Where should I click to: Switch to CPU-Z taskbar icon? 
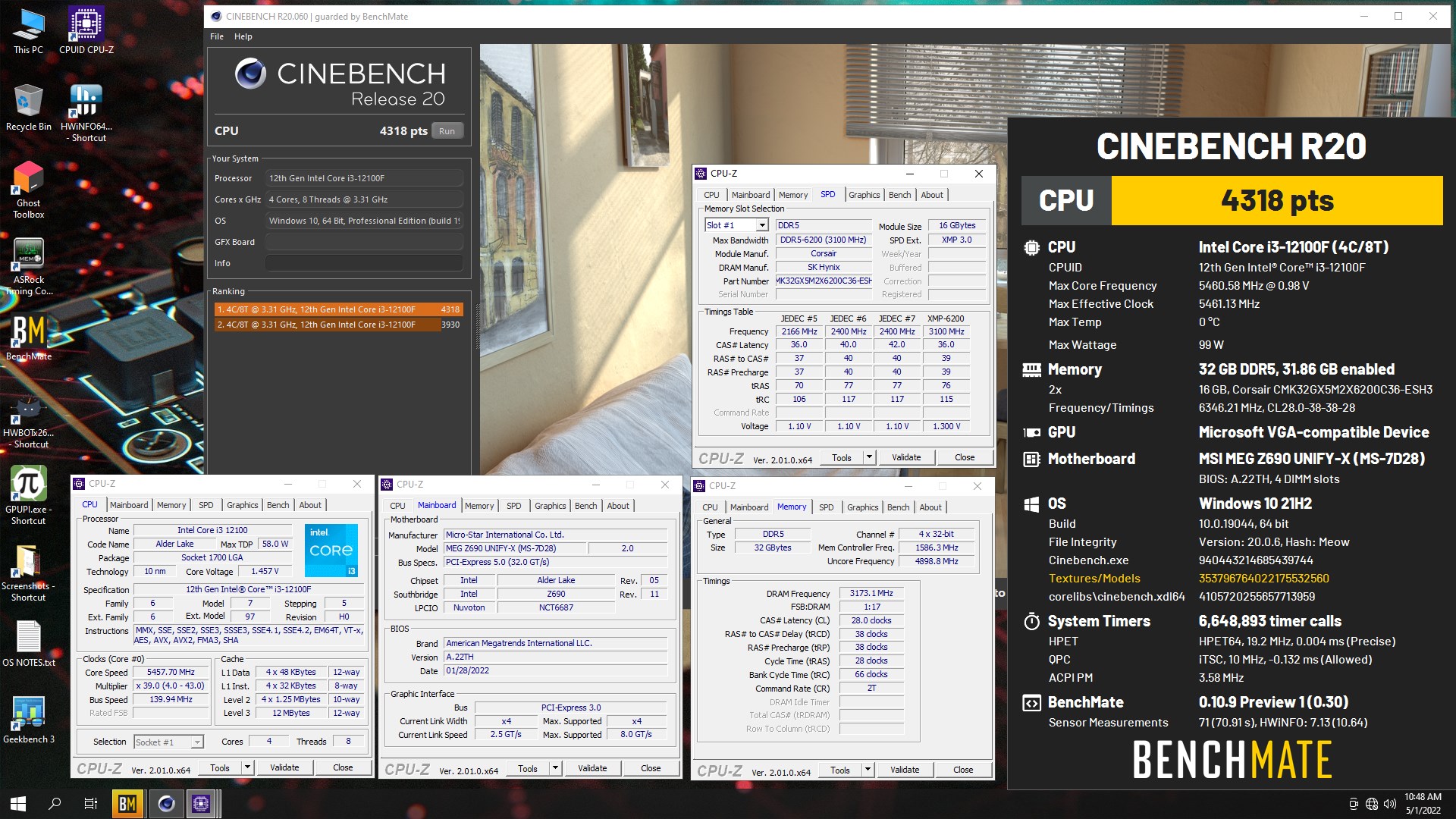point(202,803)
